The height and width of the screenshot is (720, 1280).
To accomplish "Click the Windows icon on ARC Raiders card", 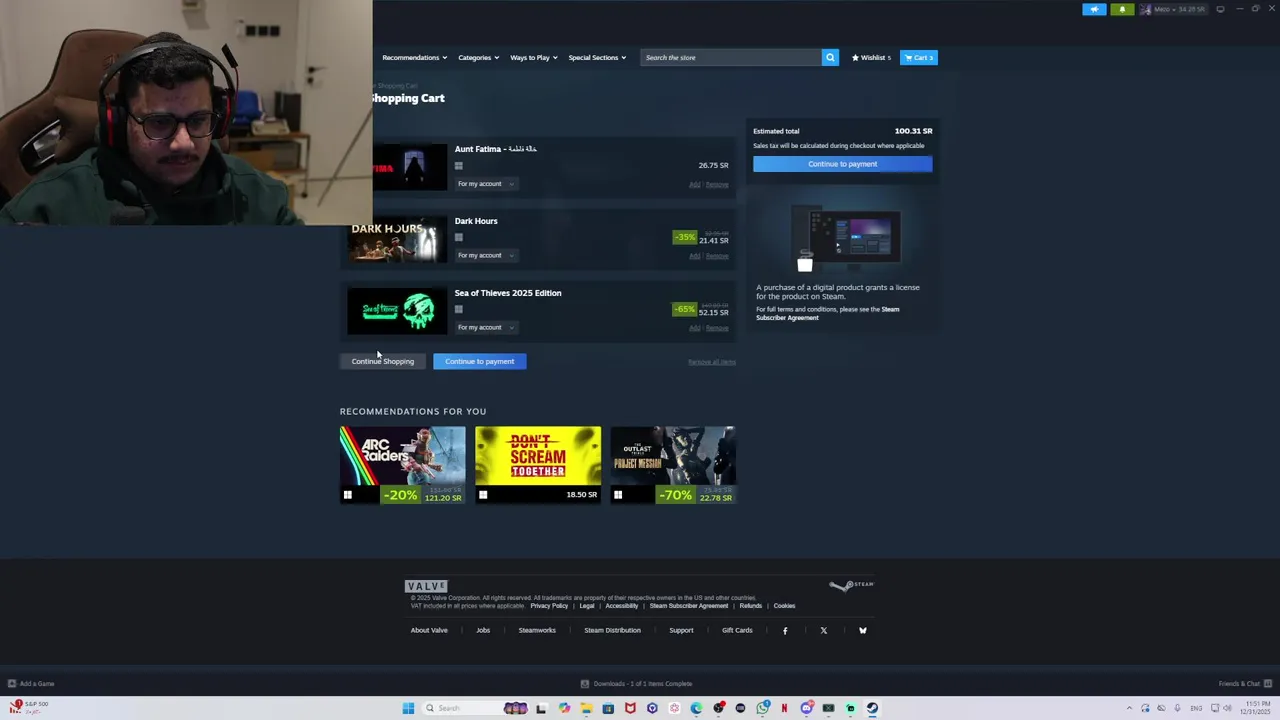I will 347,495.
